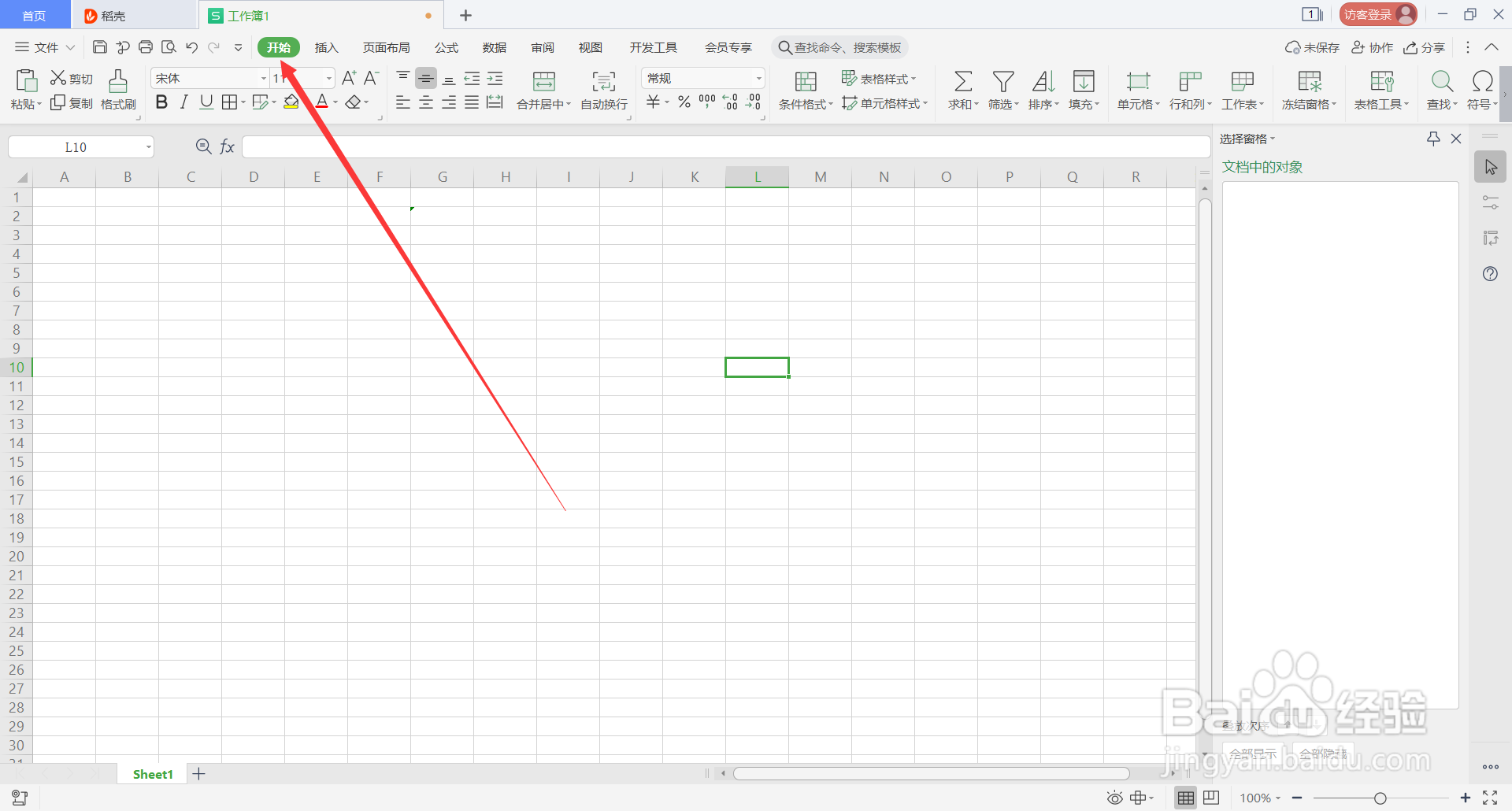
Task: Toggle Underline formatting
Action: point(206,102)
